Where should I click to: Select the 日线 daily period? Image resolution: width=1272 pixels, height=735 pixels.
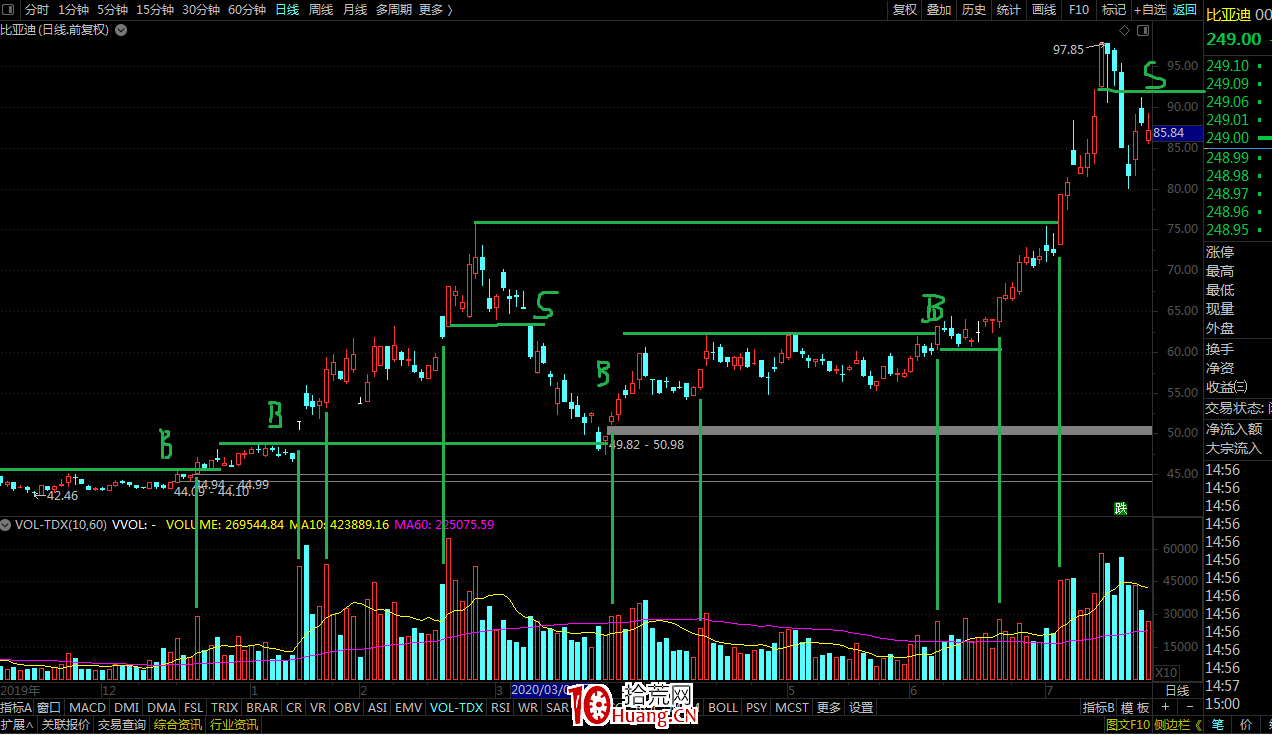point(287,9)
